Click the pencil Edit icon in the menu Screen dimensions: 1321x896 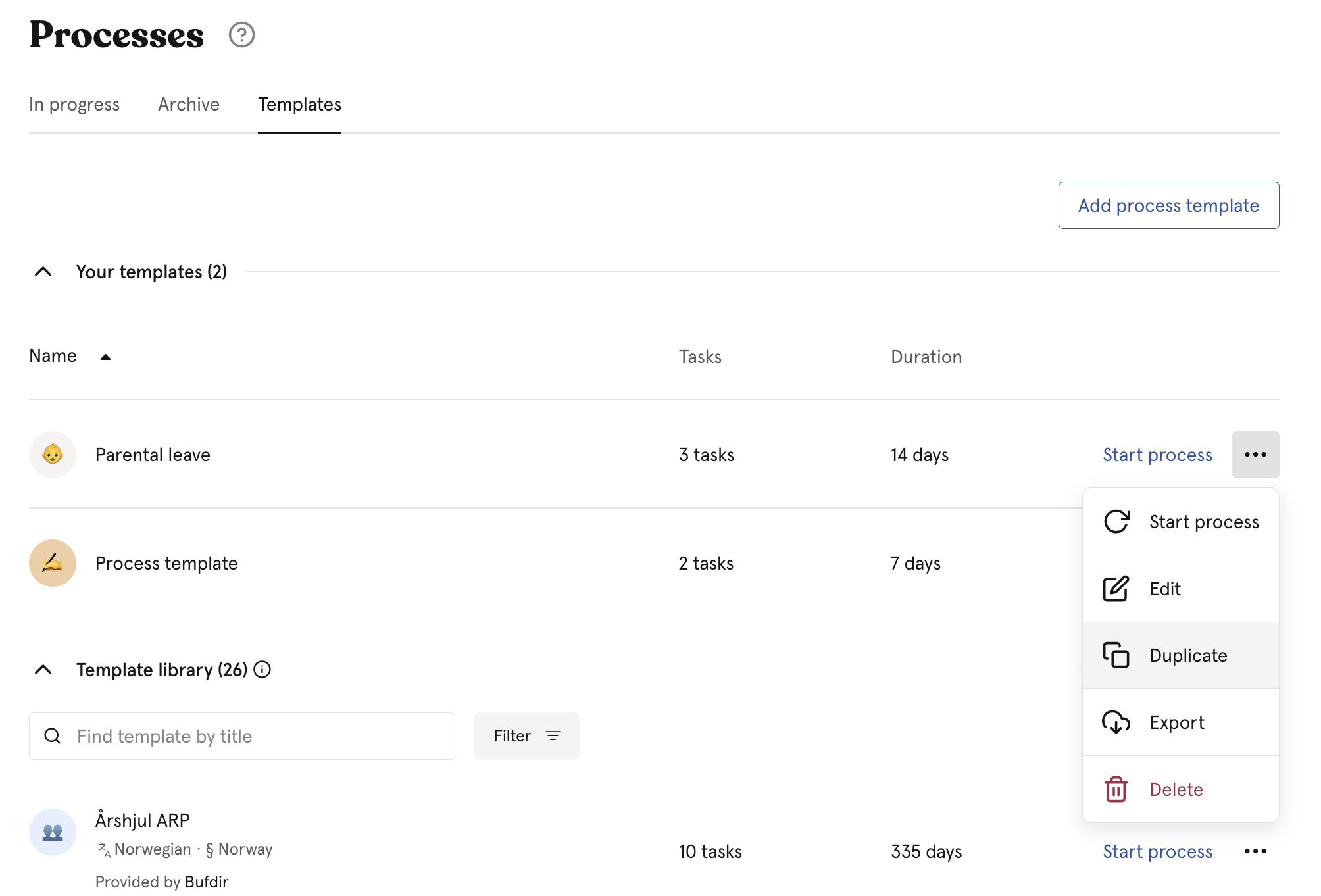1116,589
